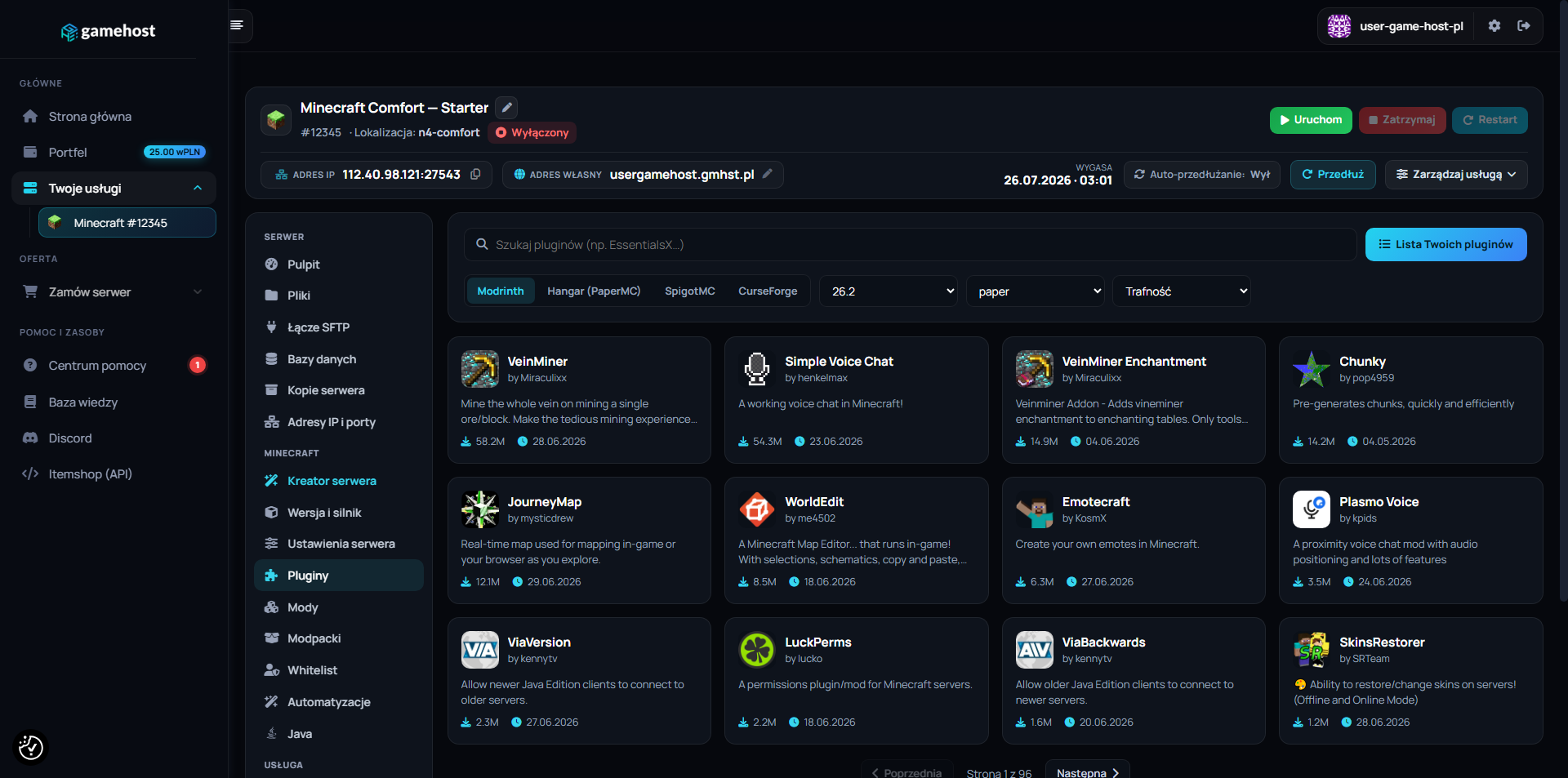1568x778 pixels.
Task: Switch to SpigotMC tab
Action: pos(690,291)
